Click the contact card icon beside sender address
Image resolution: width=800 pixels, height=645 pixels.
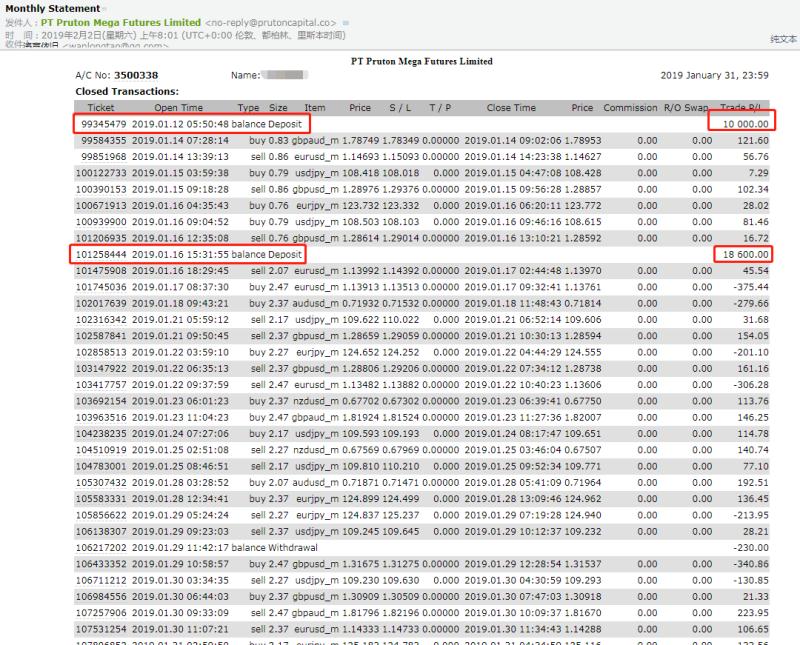(345, 23)
